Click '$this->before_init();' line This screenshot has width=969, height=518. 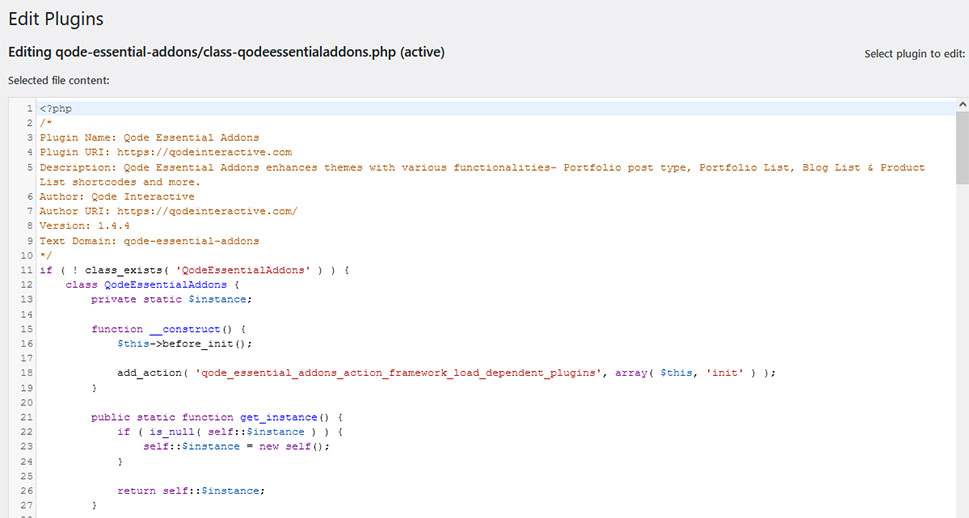click(x=185, y=344)
